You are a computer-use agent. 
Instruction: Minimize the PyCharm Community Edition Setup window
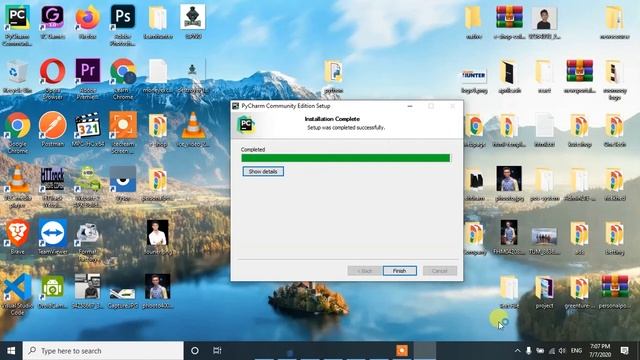pyautogui.click(x=410, y=106)
